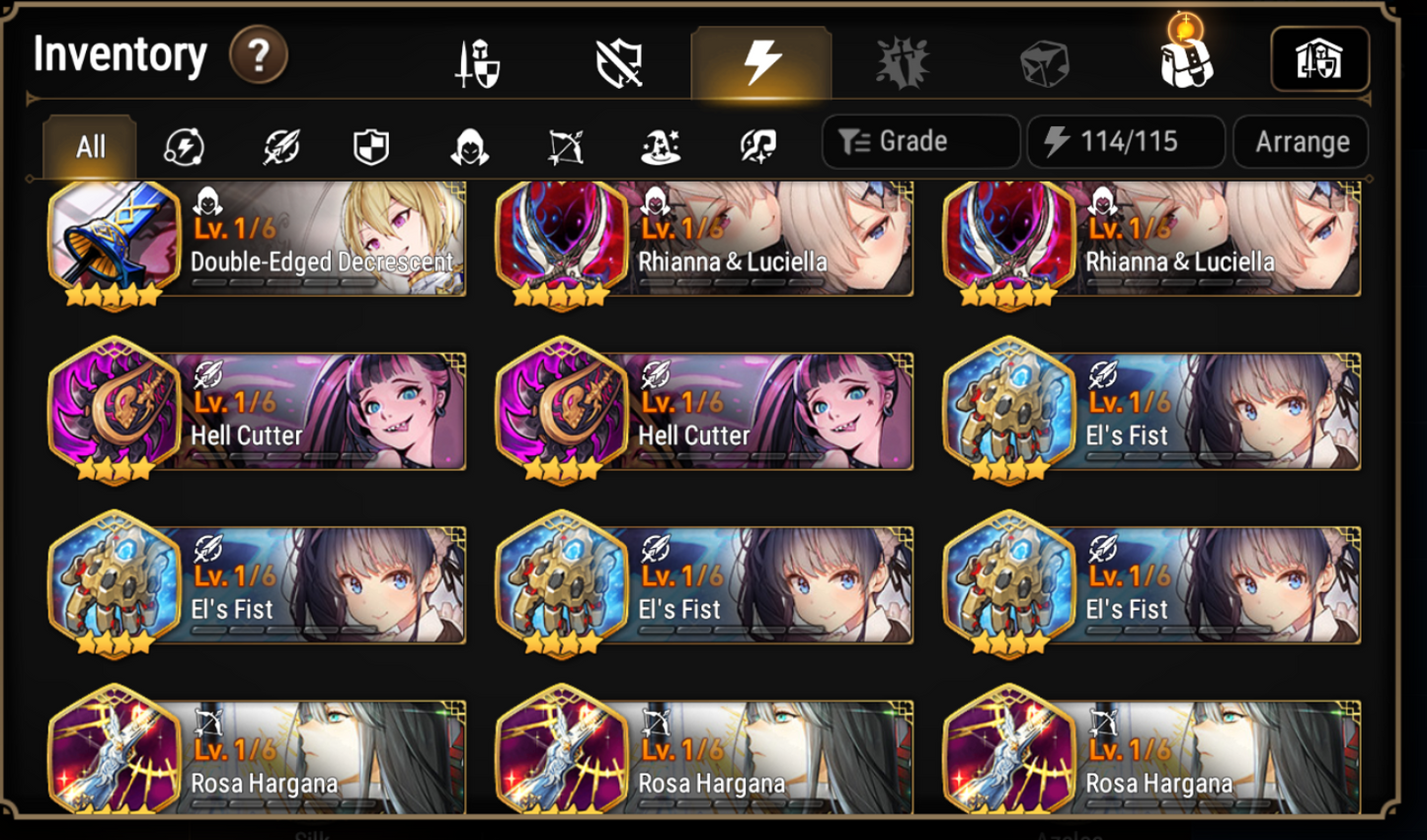Filter by bow ranger class icon
The image size is (1427, 840).
[565, 147]
